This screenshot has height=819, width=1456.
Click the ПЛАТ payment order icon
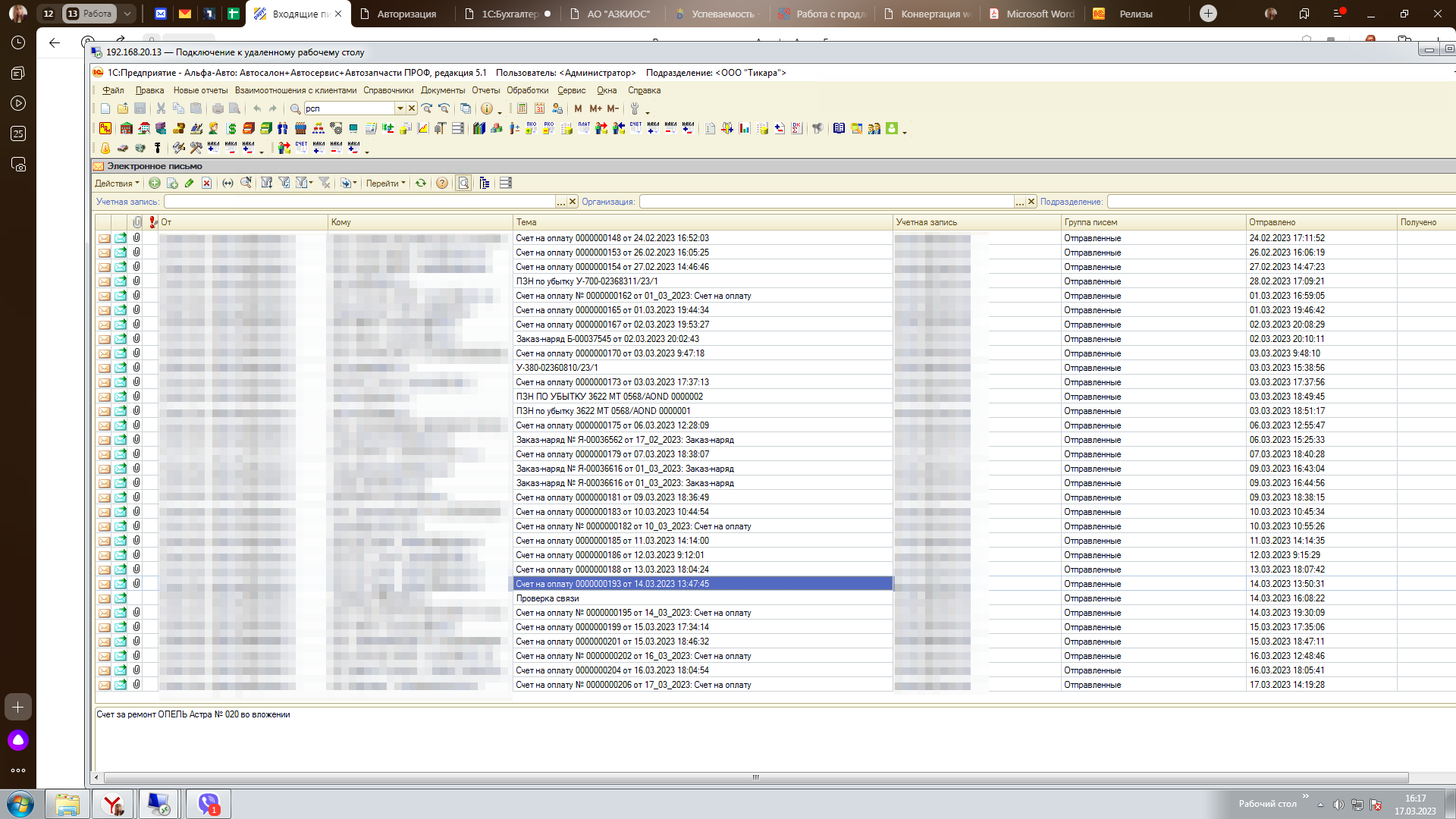(x=584, y=128)
